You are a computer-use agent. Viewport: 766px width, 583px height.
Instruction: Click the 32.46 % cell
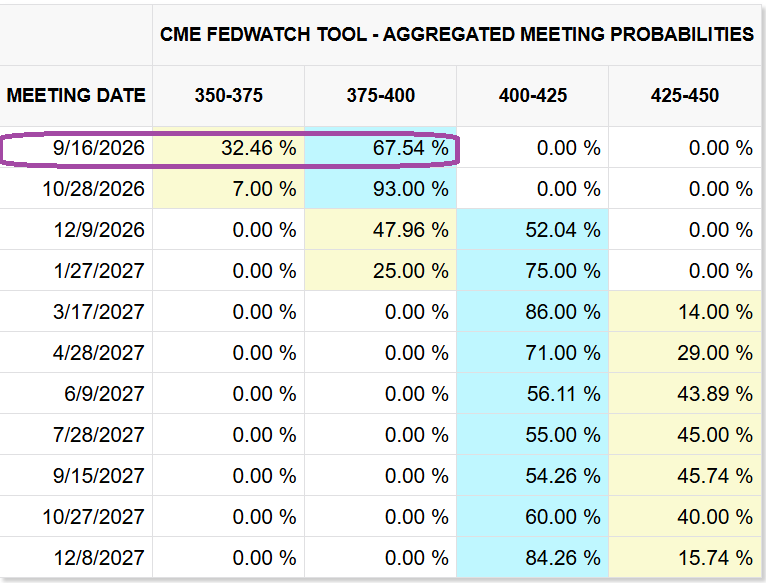[229, 148]
